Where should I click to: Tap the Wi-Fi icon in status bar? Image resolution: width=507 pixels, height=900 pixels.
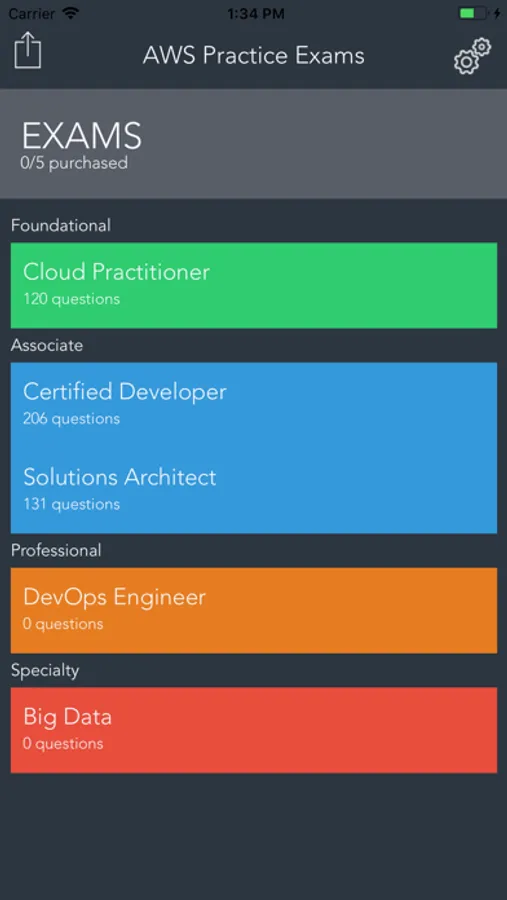coord(71,14)
